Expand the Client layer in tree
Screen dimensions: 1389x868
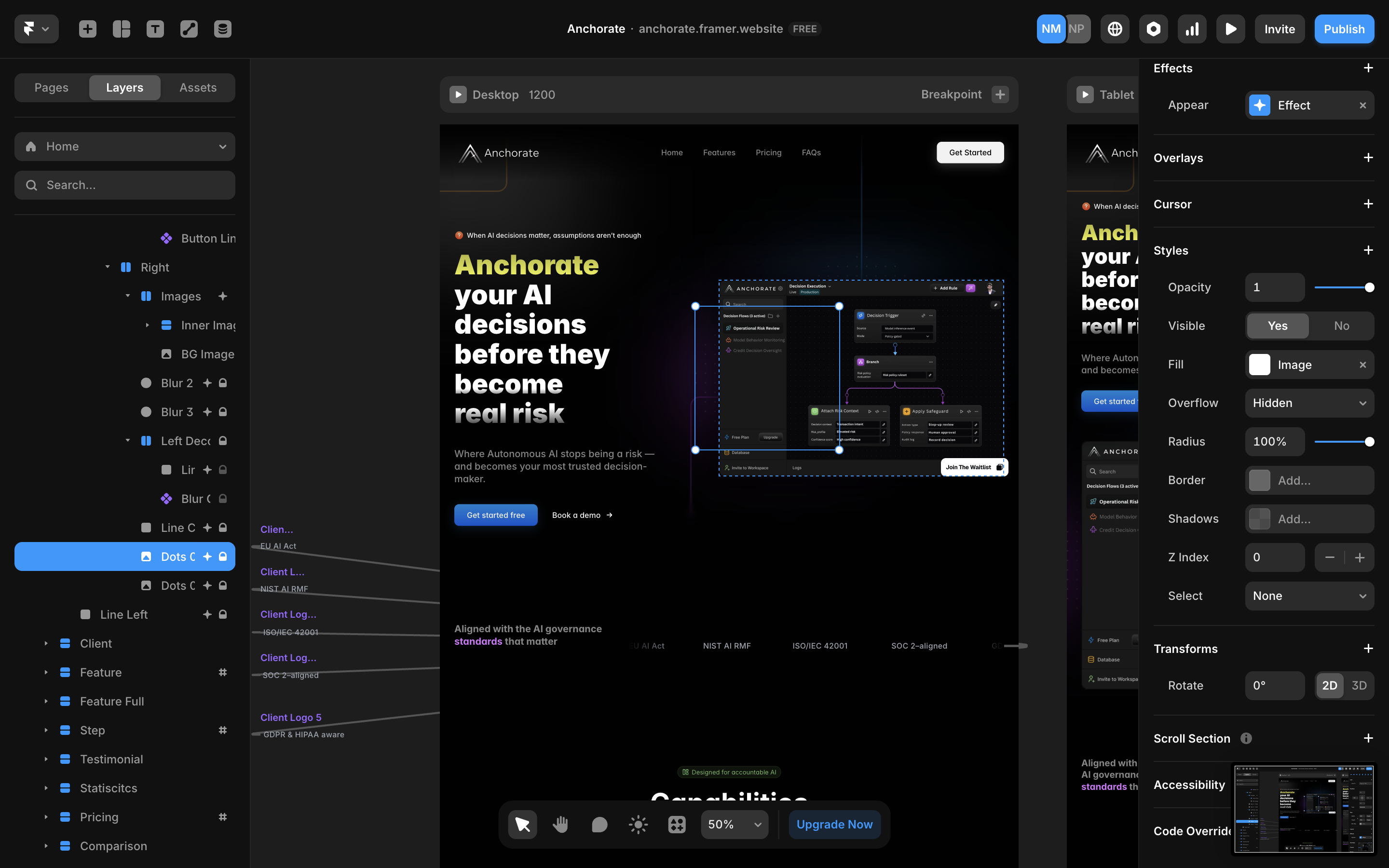click(46, 644)
